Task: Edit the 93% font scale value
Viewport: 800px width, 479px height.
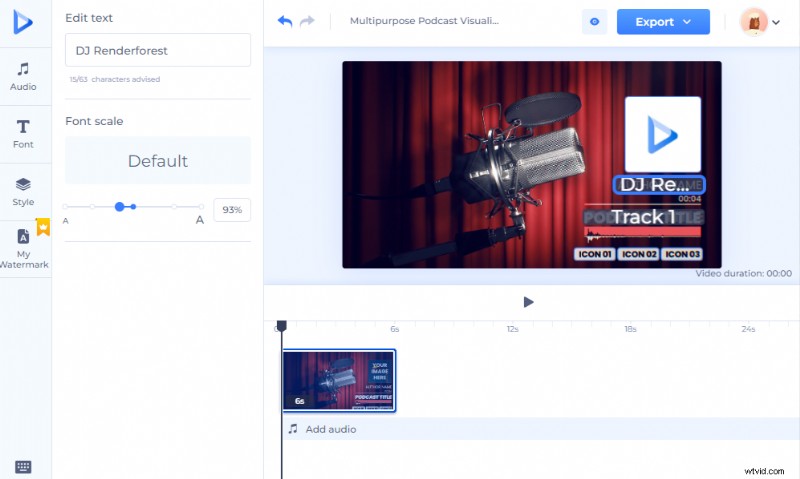Action: [232, 210]
